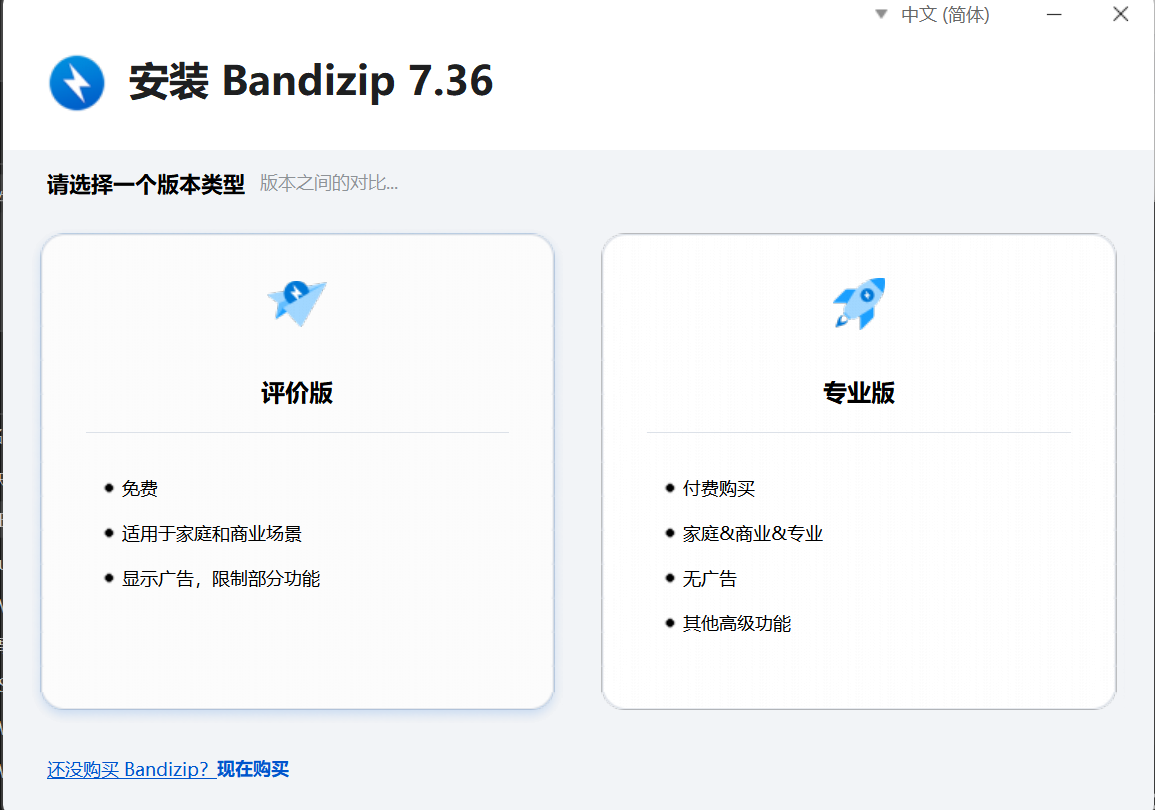Viewport: 1155px width, 810px height.
Task: Click the 其他高级功能 bullet item
Action: (x=737, y=624)
